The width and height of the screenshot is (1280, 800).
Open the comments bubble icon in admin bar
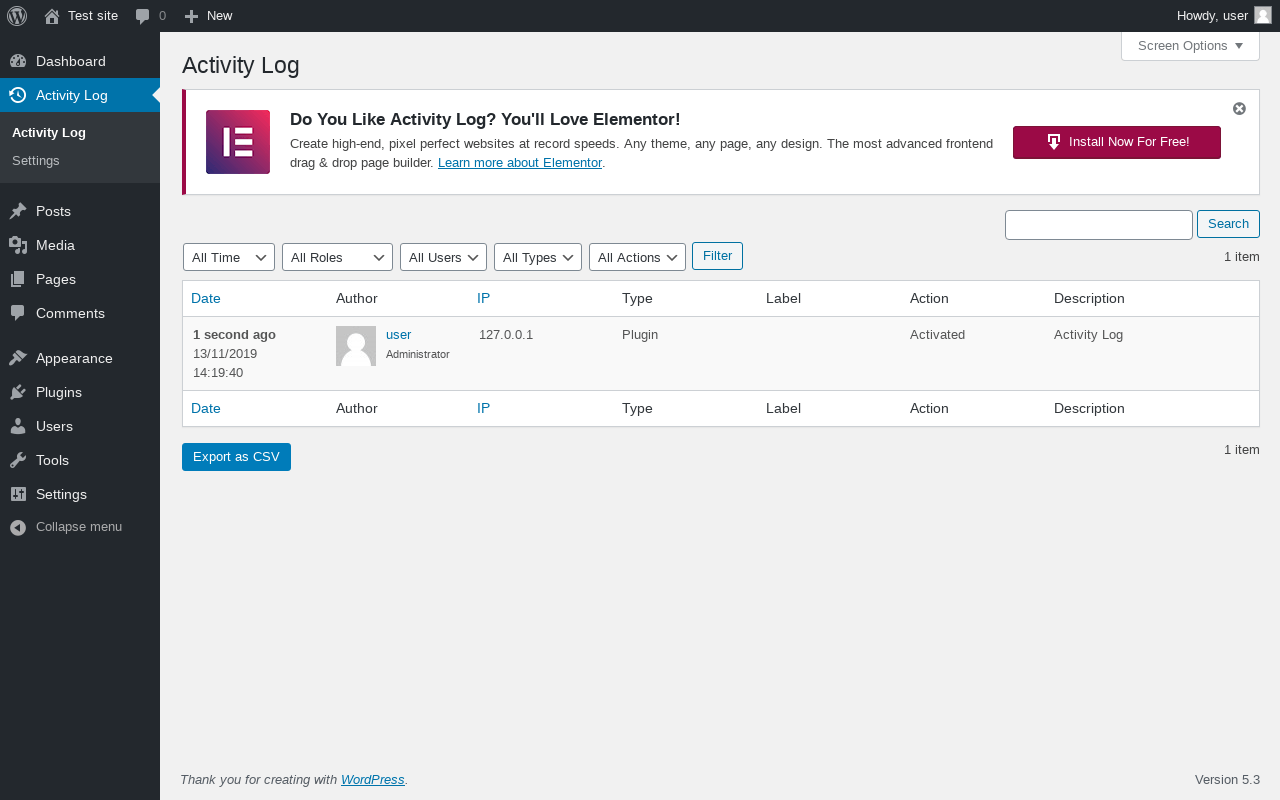(143, 16)
